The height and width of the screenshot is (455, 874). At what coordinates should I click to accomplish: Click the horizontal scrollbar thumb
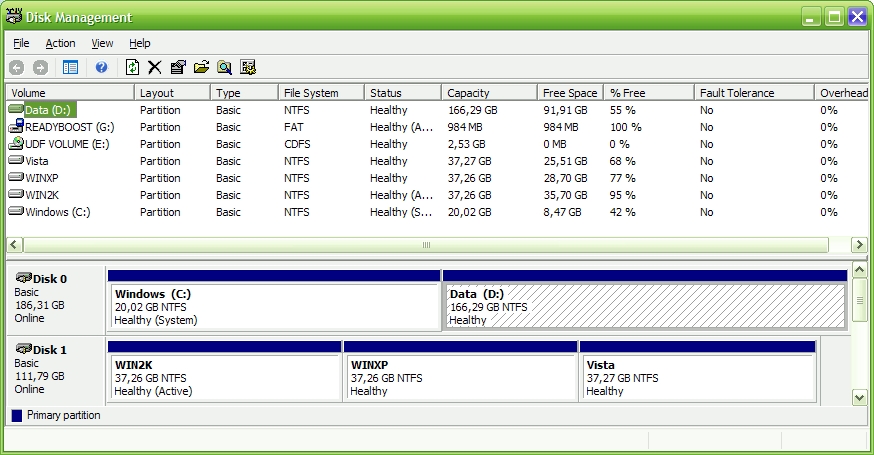[x=426, y=244]
